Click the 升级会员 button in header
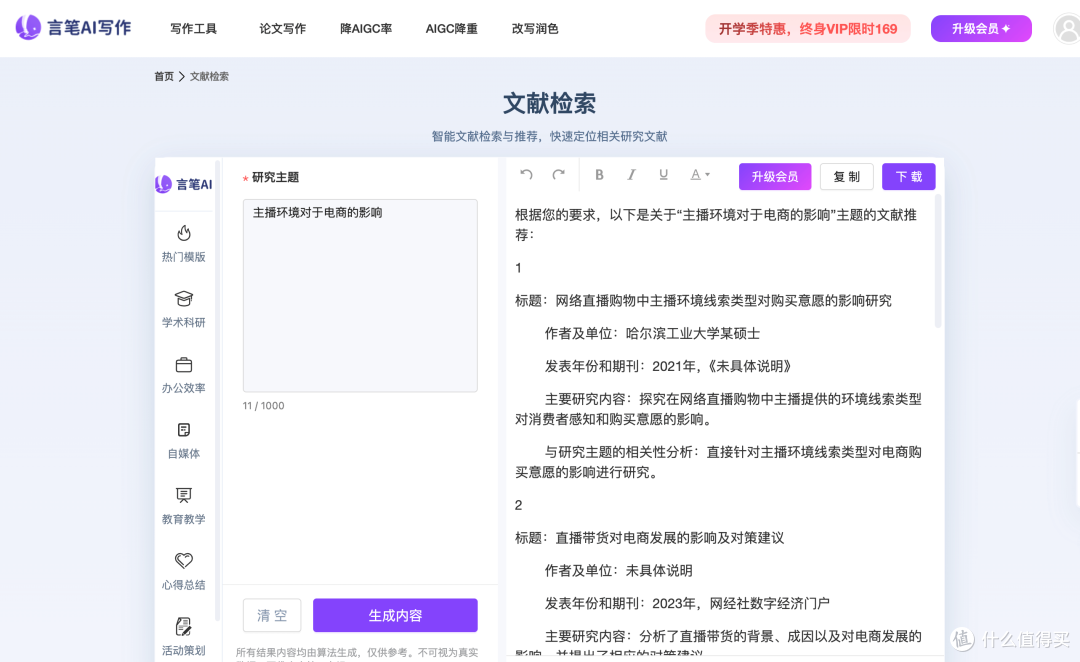This screenshot has height=662, width=1080. (981, 29)
